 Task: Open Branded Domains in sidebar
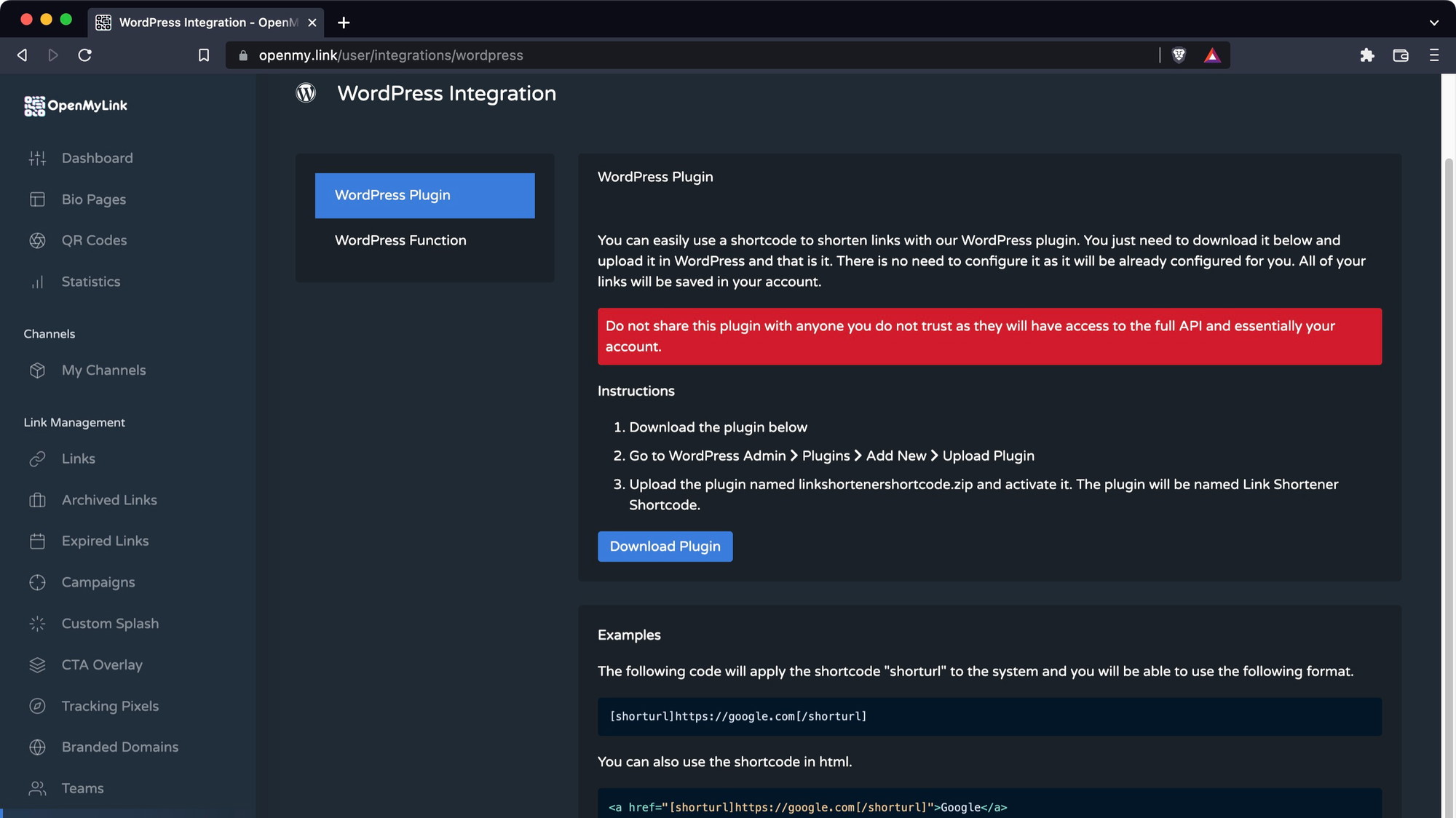point(120,747)
